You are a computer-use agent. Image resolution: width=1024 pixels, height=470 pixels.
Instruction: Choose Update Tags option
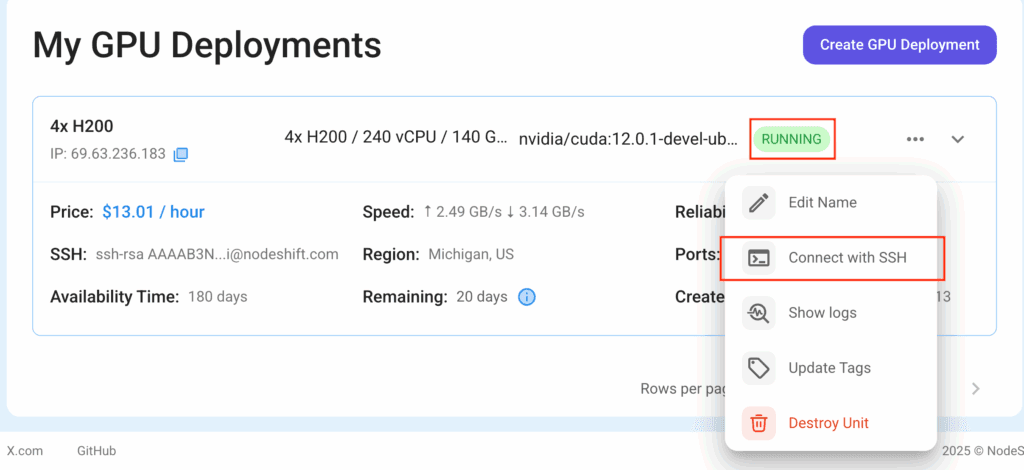[831, 368]
